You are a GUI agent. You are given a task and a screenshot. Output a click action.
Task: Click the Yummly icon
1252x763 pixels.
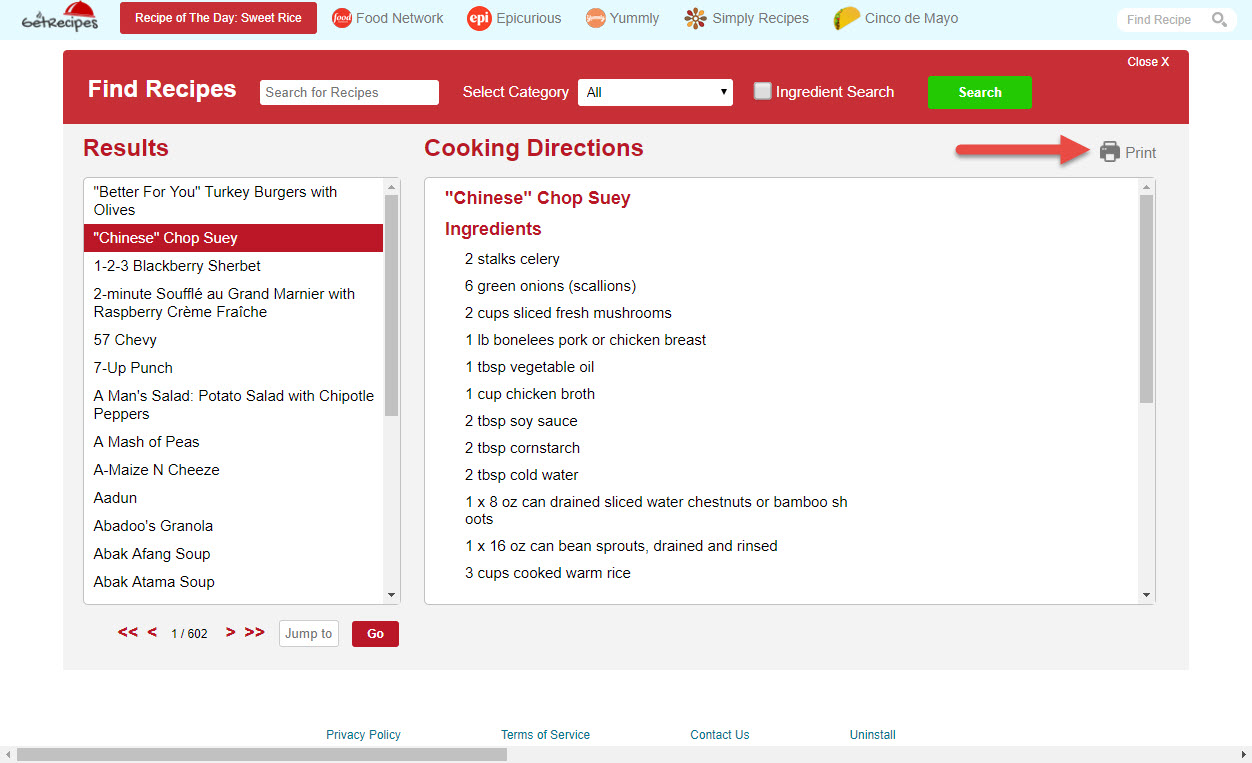point(596,18)
